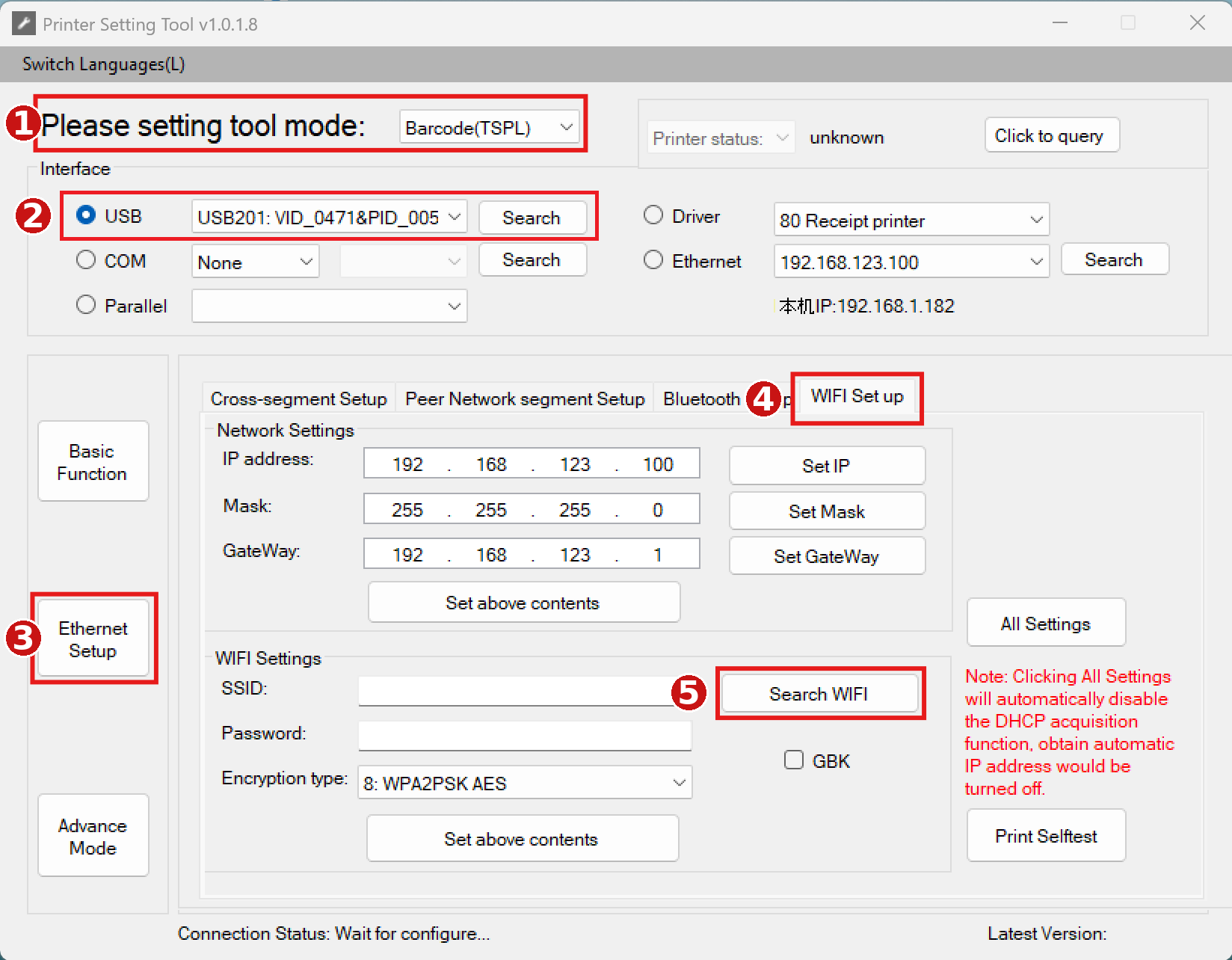Screen dimensions: 1232x960
Task: Click the WIFI Password input field
Action: coord(525,736)
